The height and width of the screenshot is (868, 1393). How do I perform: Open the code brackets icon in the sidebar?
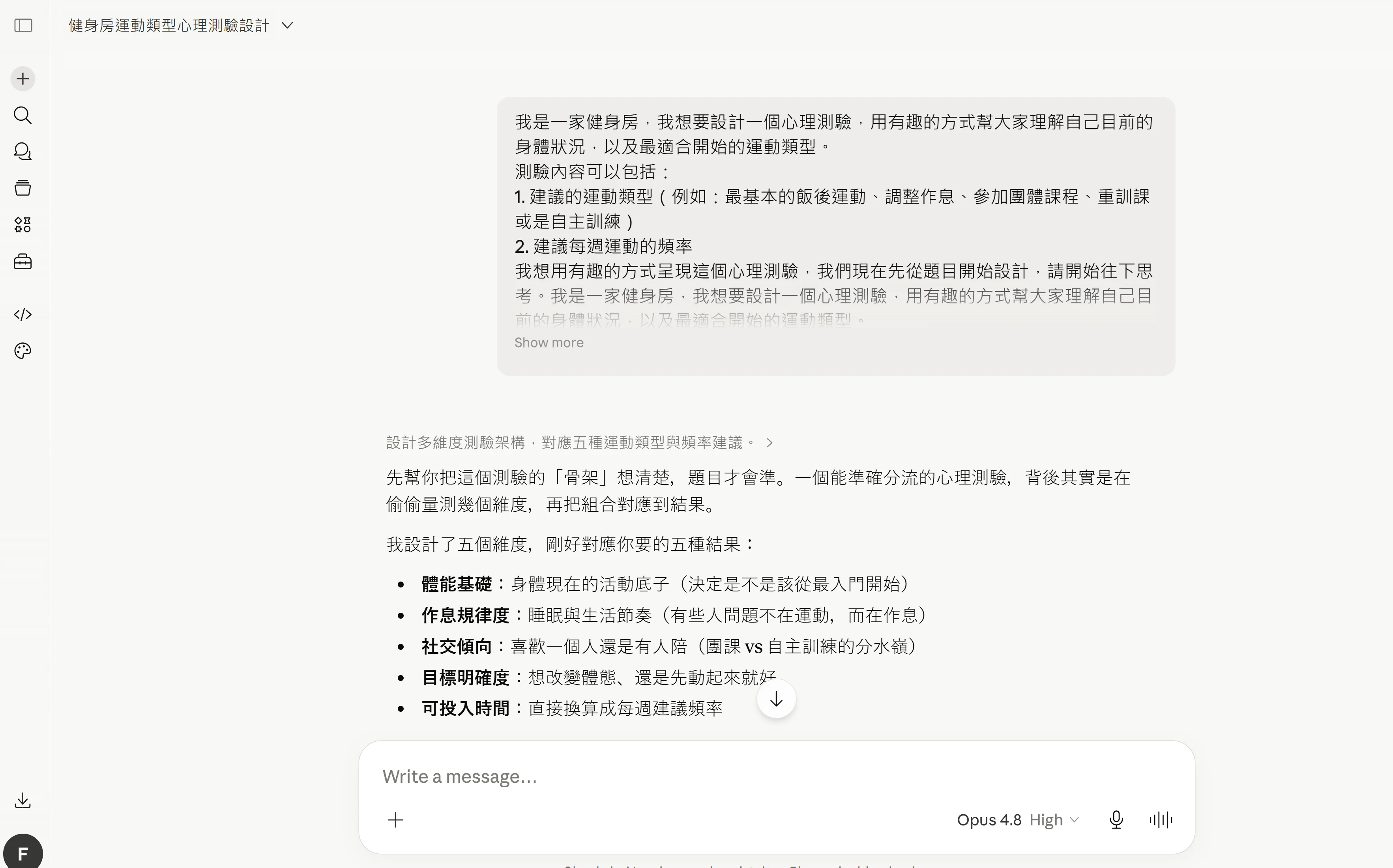pyautogui.click(x=23, y=314)
